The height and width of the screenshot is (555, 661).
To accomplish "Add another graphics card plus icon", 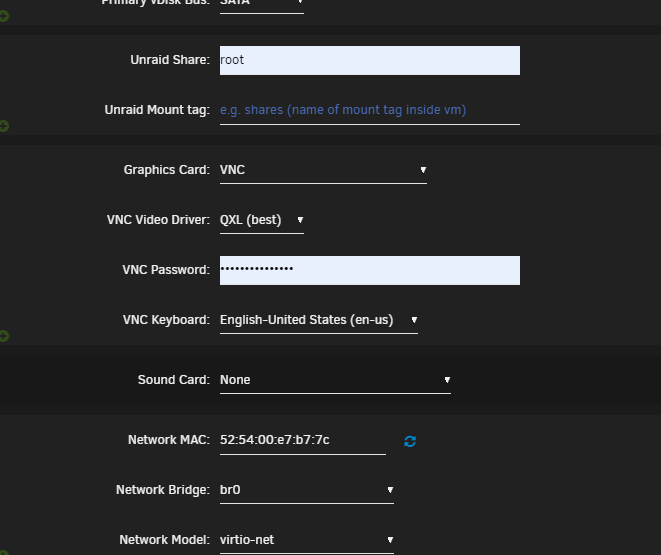I will coord(4,336).
